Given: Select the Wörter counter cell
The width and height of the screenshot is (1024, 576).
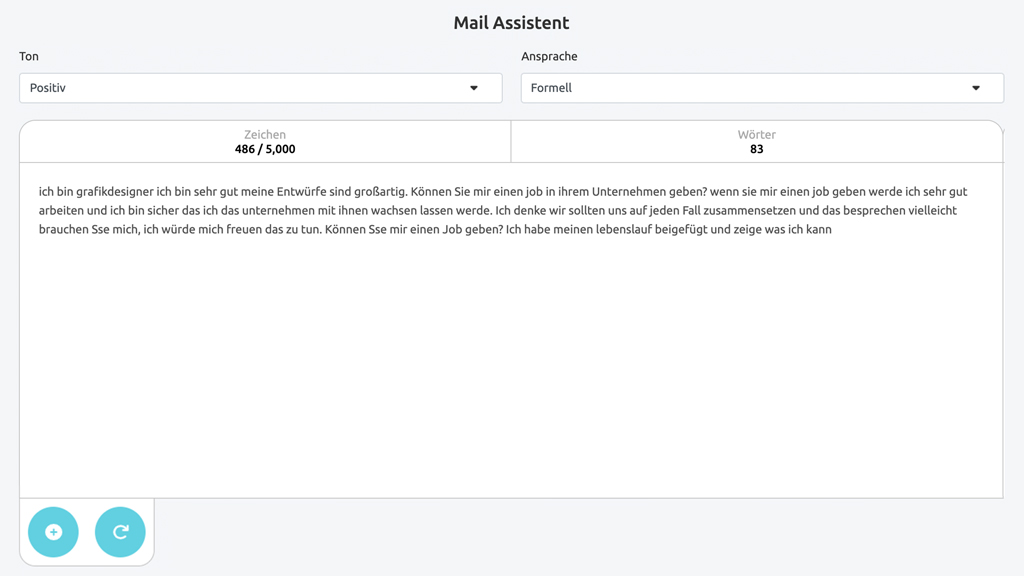Looking at the screenshot, I should tap(757, 142).
